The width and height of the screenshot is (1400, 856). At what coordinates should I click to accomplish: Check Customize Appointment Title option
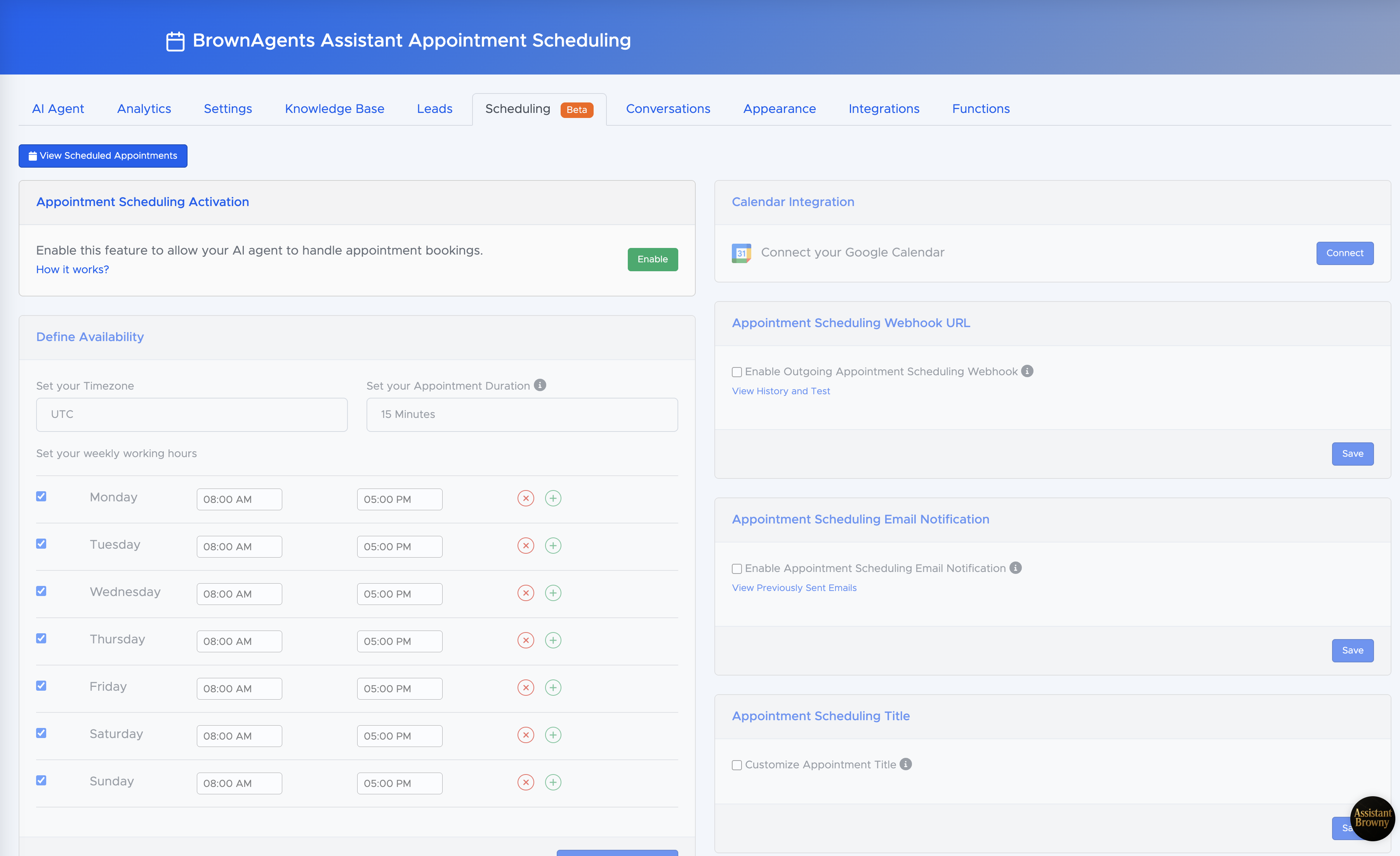737,765
